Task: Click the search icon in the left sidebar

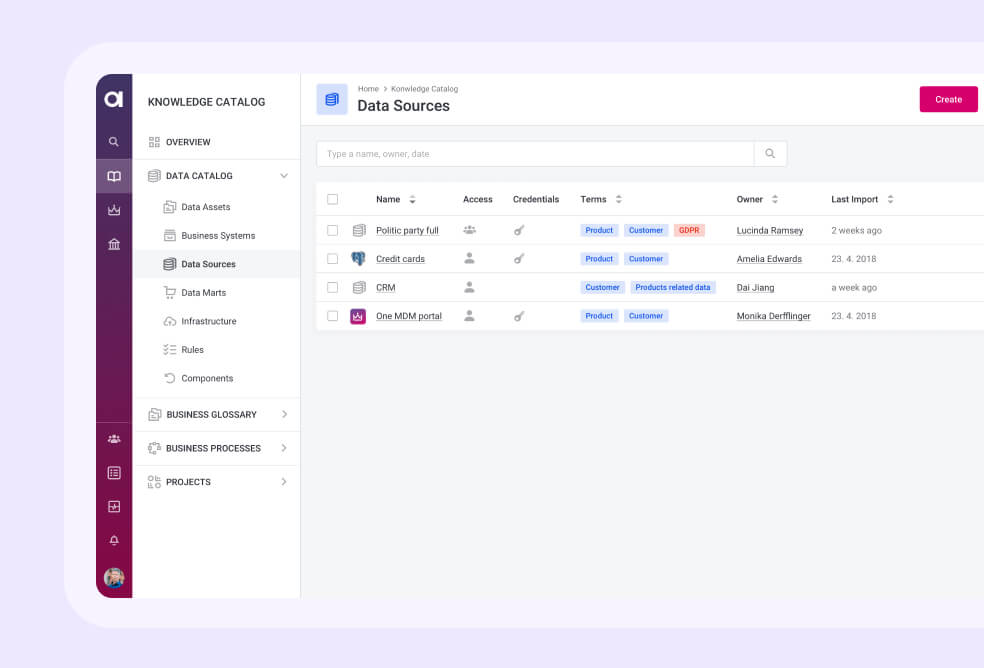Action: 114,142
